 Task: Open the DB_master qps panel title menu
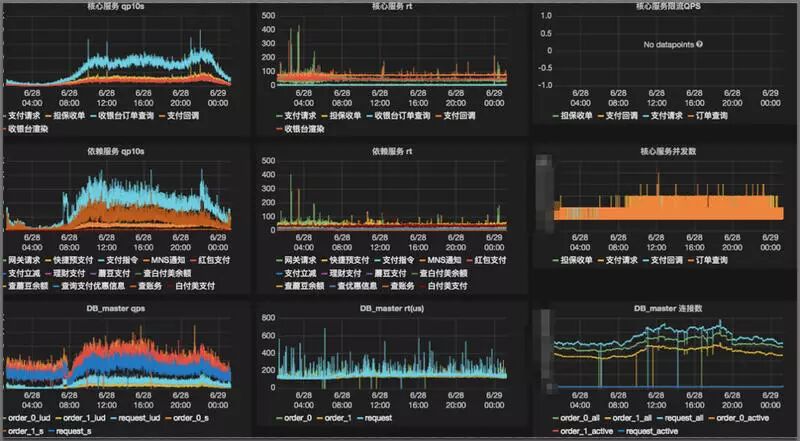coord(116,308)
